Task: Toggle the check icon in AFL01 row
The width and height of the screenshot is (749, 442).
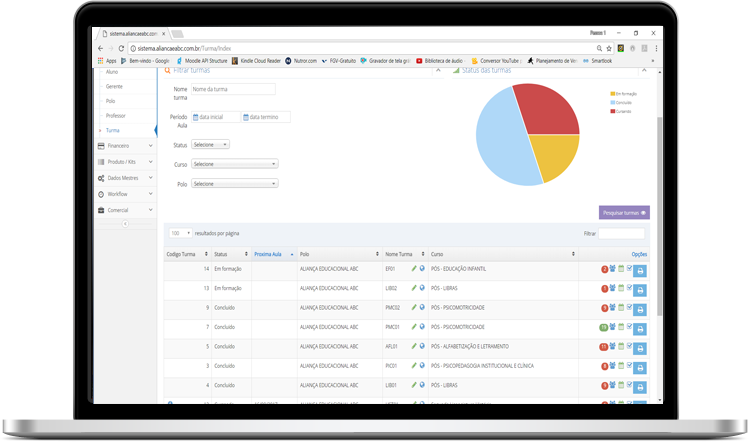Action: click(630, 345)
